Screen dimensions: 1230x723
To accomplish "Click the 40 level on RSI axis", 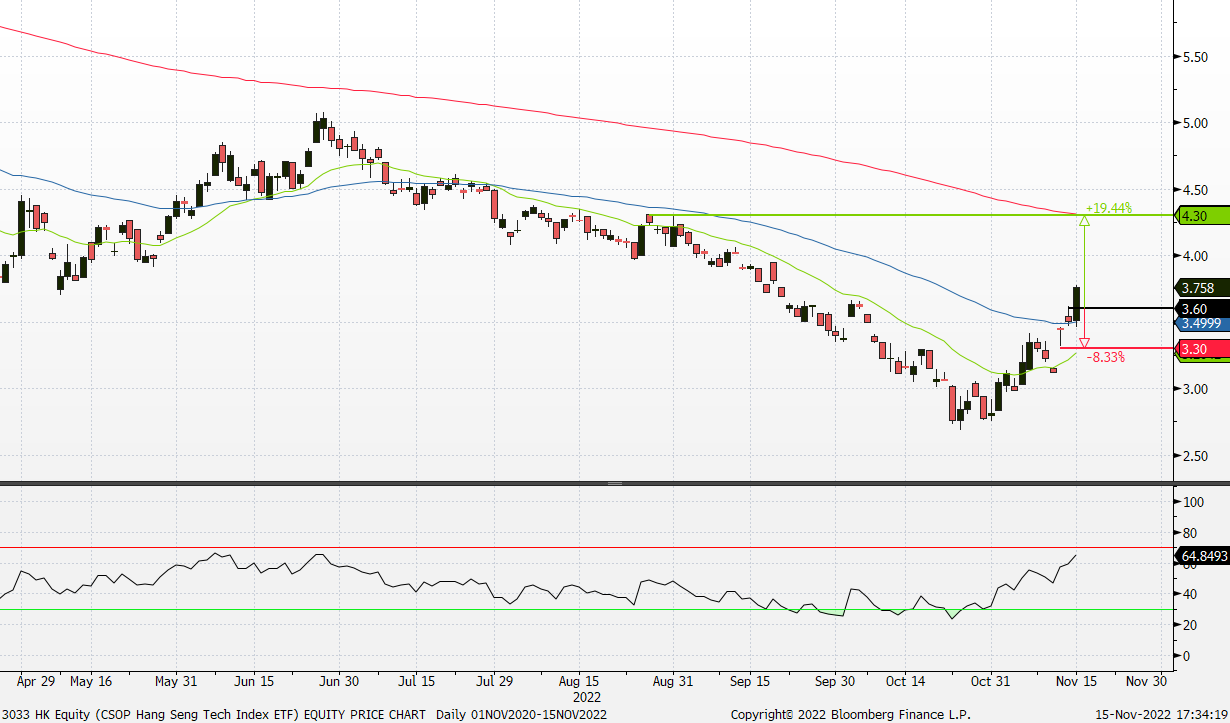I will tap(1189, 595).
